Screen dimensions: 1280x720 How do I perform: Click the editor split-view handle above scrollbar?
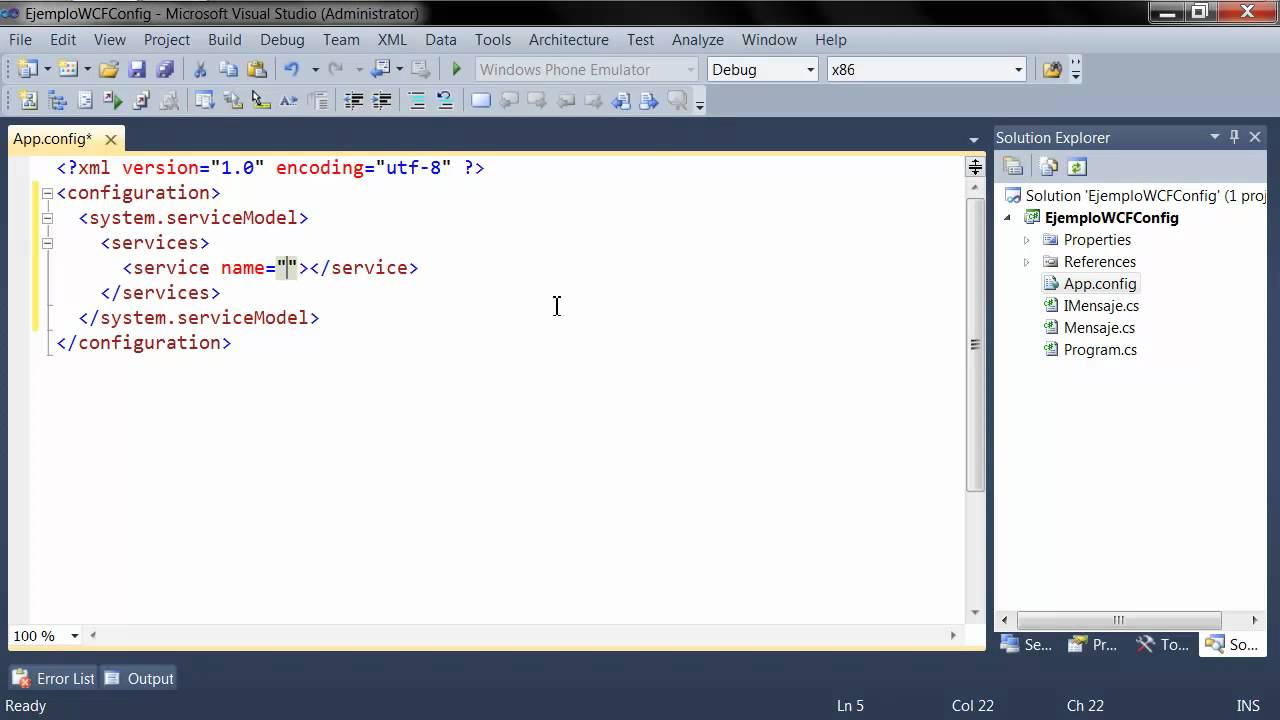click(975, 167)
